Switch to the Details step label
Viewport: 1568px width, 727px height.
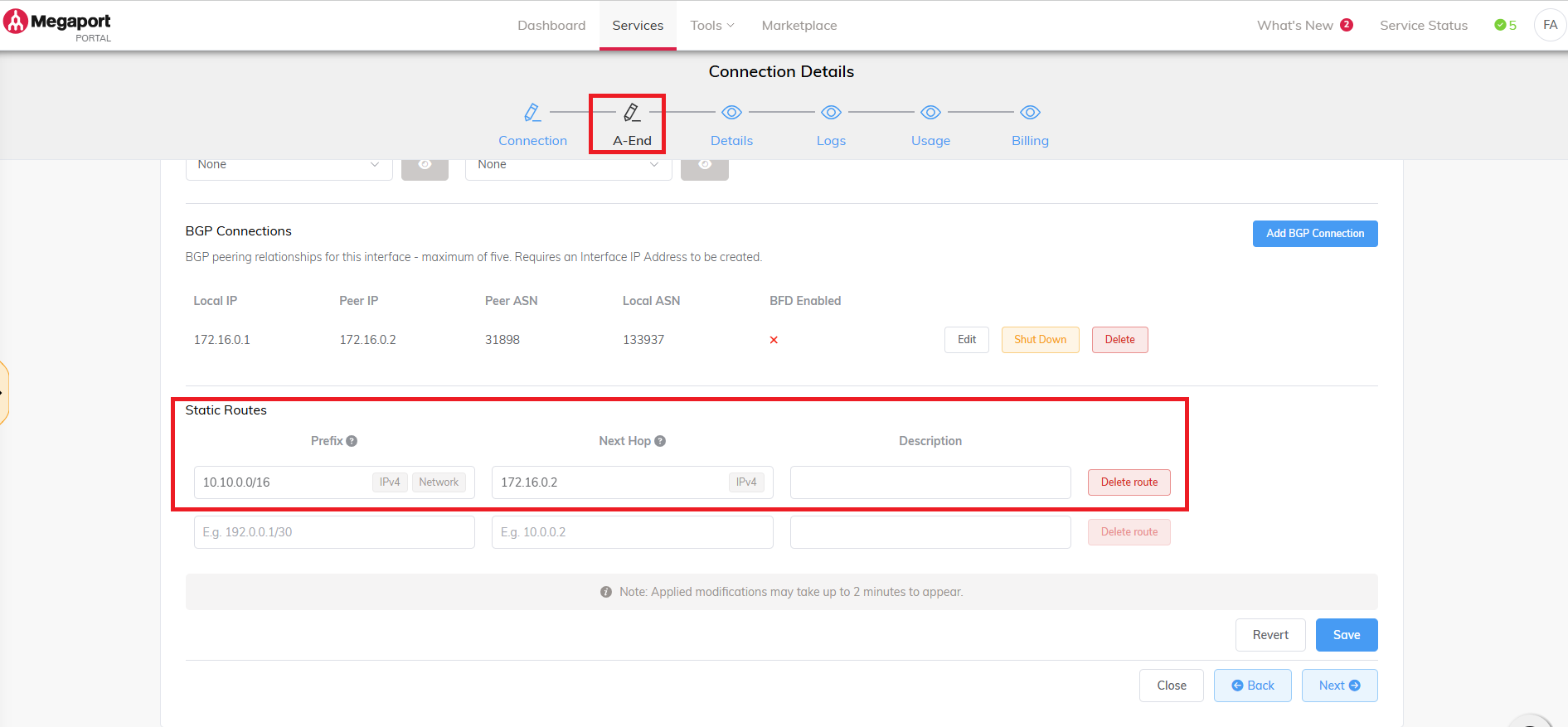731,141
